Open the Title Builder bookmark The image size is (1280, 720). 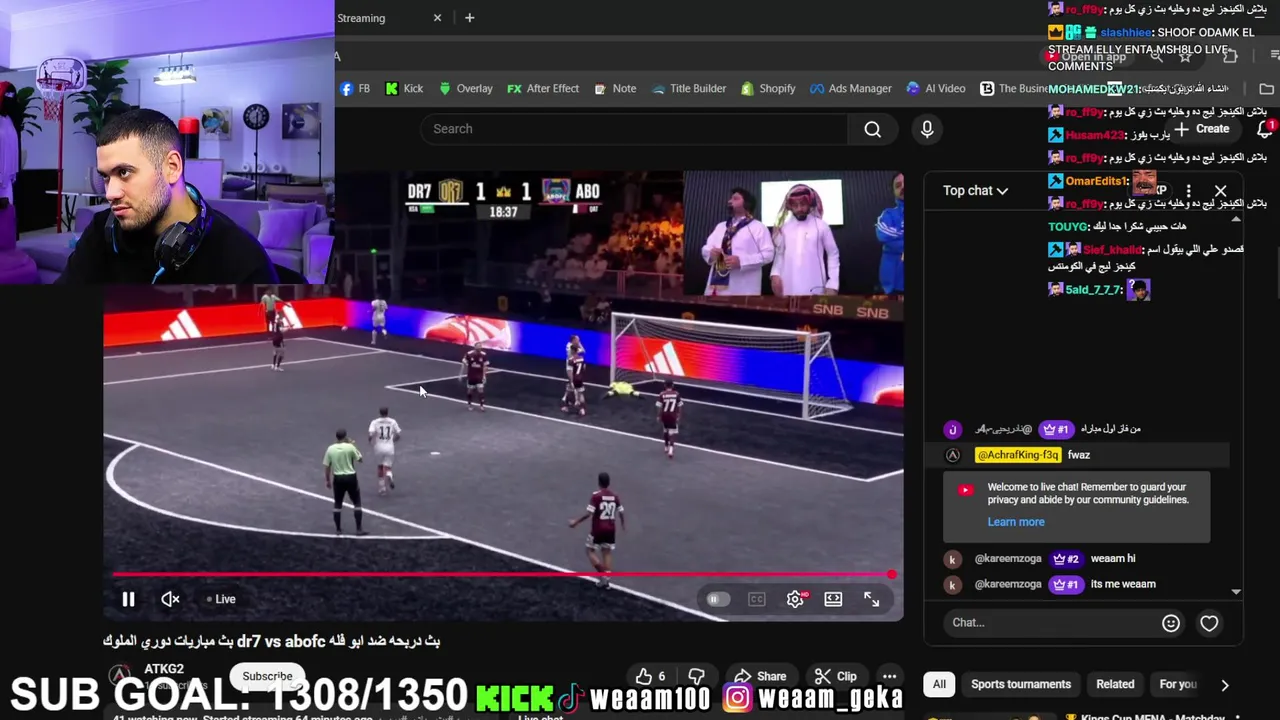688,89
